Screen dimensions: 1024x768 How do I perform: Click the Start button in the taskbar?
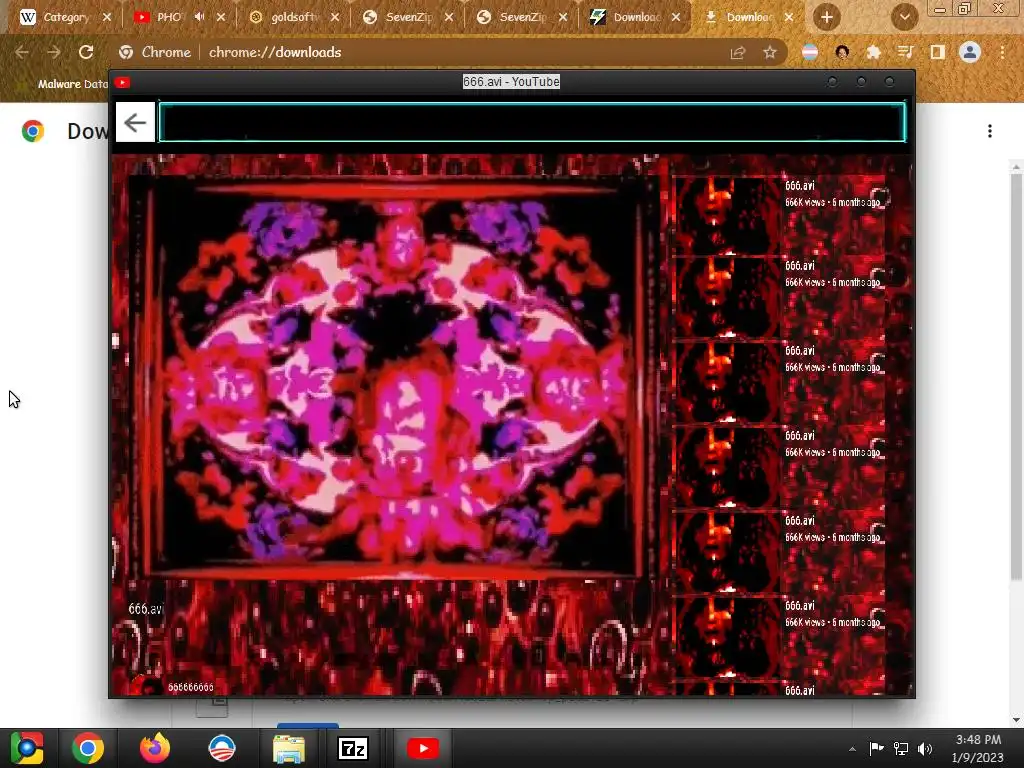pos(27,748)
